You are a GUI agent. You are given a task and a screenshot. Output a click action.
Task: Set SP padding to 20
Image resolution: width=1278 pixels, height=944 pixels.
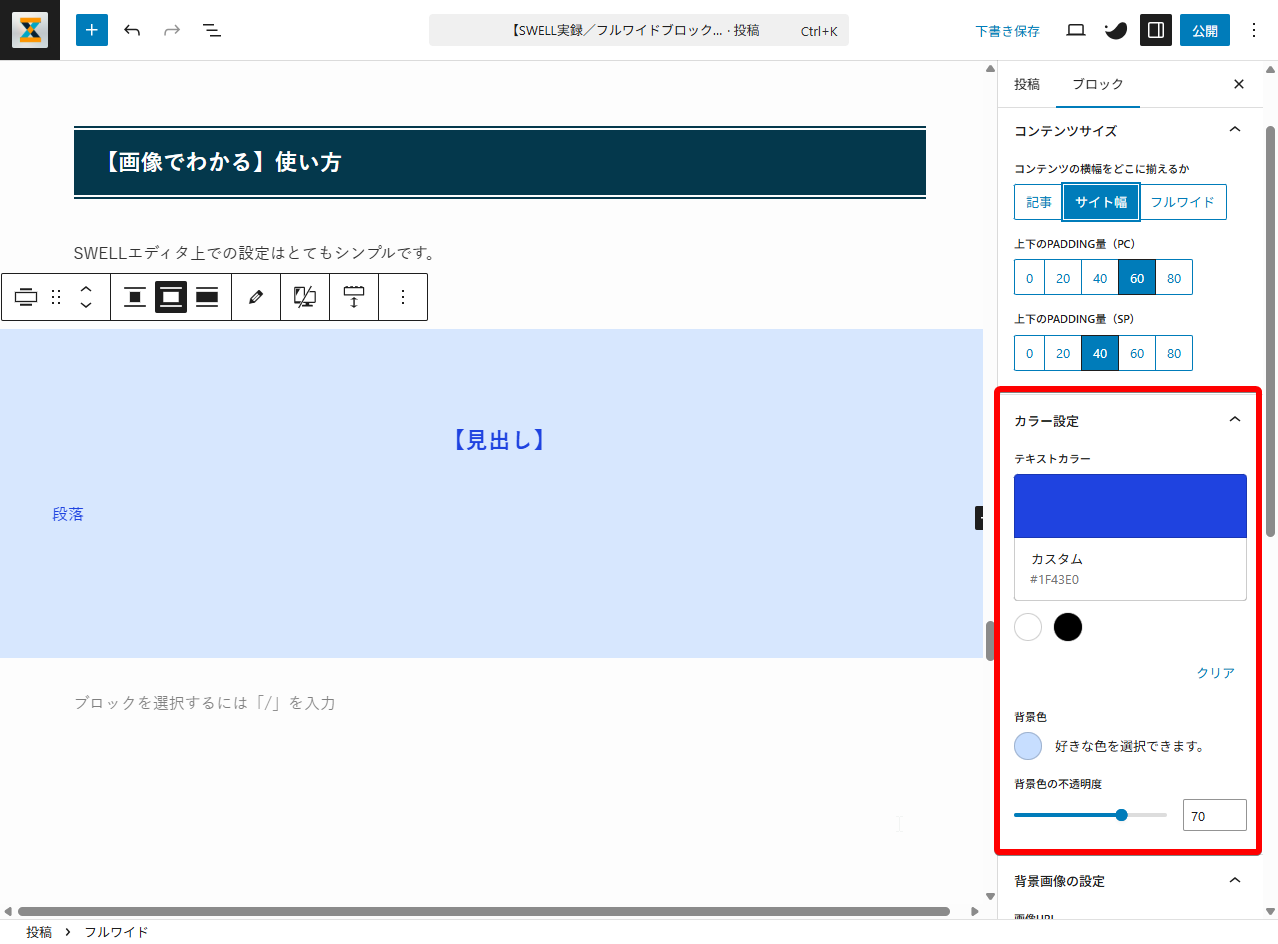pos(1063,353)
